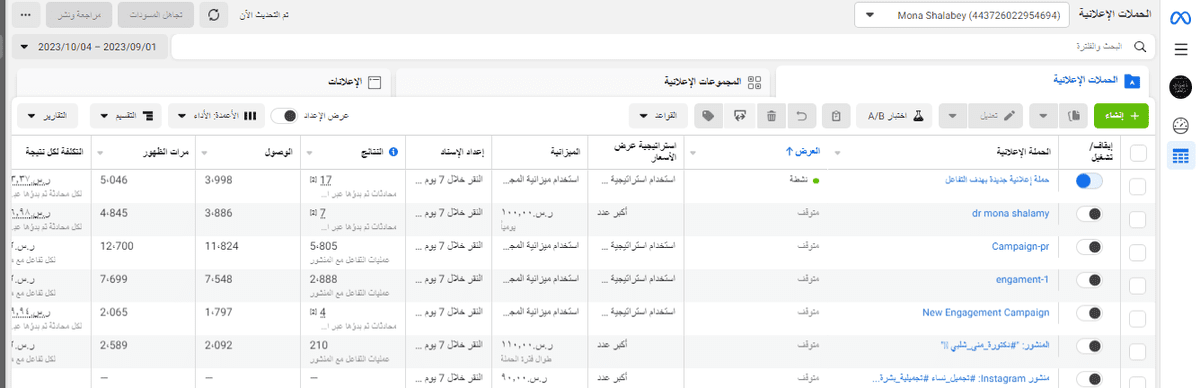This screenshot has height=388, width=1200.
Task: Check the select-all checkbox in the table header
Action: [x=1137, y=152]
